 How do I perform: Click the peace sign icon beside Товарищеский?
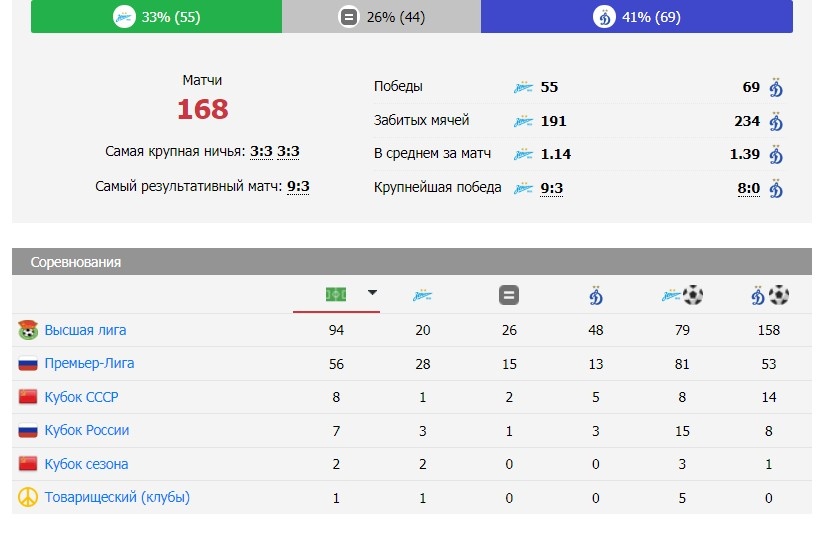click(x=28, y=497)
